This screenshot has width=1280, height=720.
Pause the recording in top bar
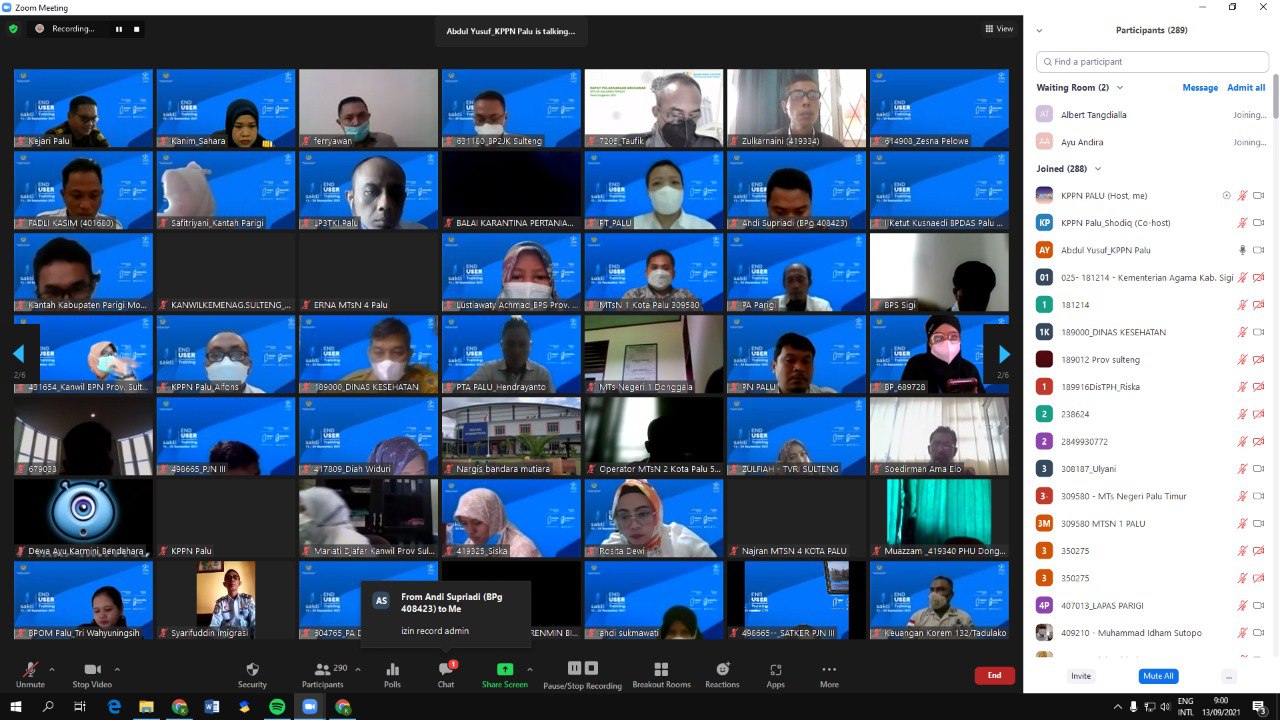point(119,29)
